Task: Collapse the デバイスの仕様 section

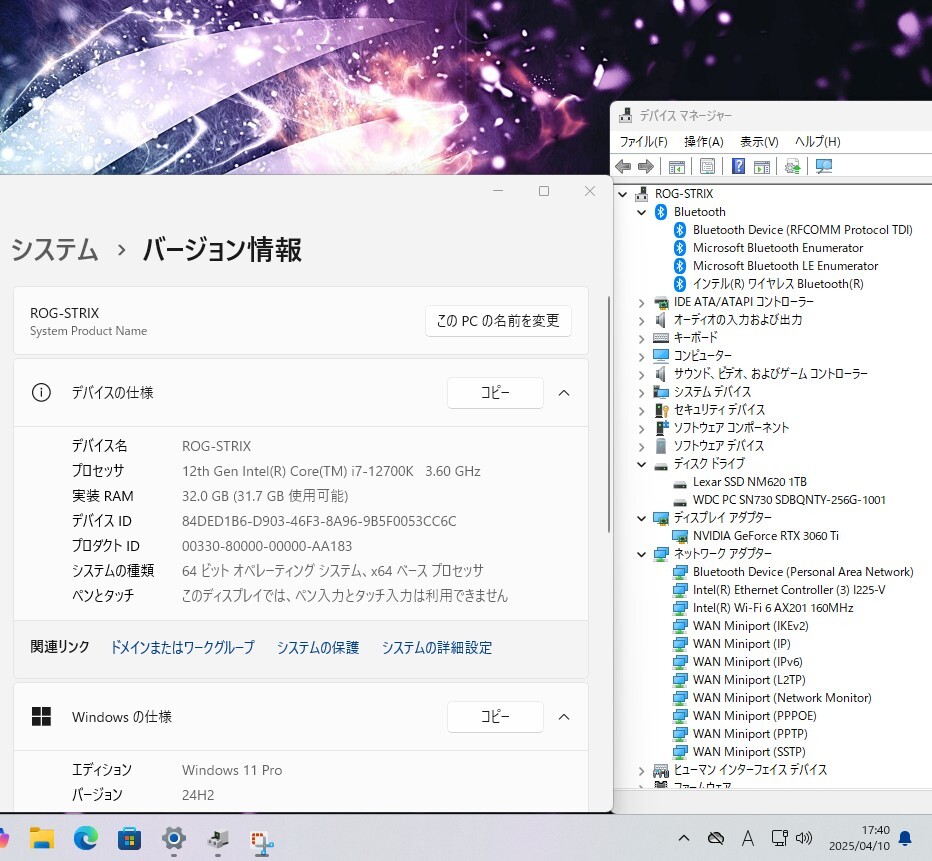Action: tap(564, 393)
